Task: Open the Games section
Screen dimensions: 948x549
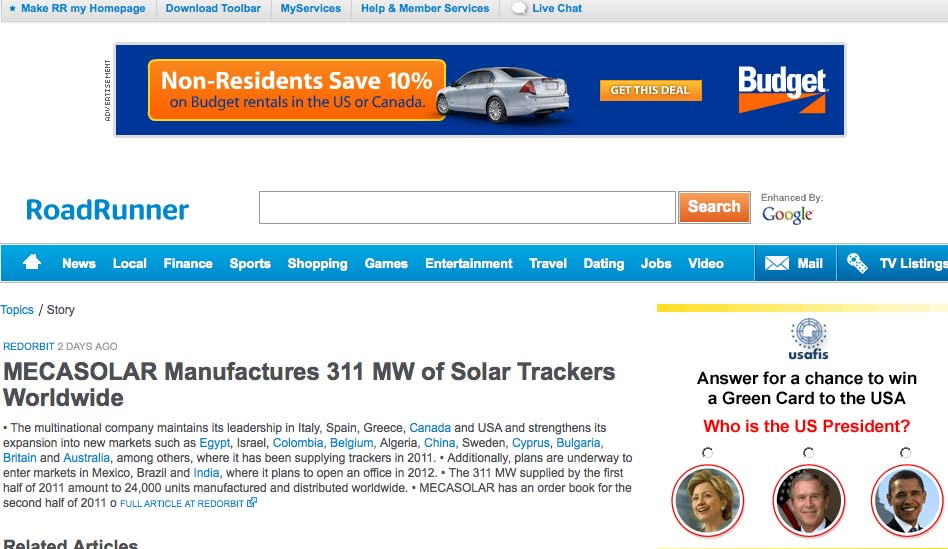Action: [386, 264]
